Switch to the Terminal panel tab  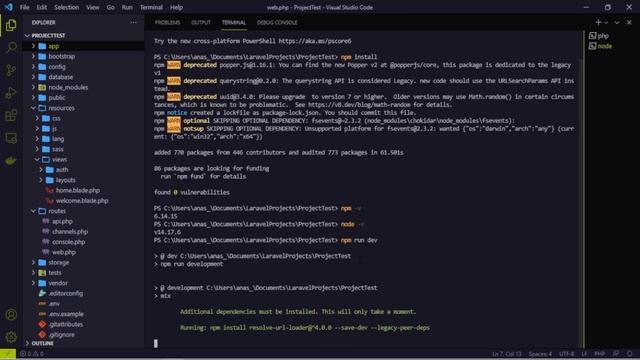click(234, 22)
